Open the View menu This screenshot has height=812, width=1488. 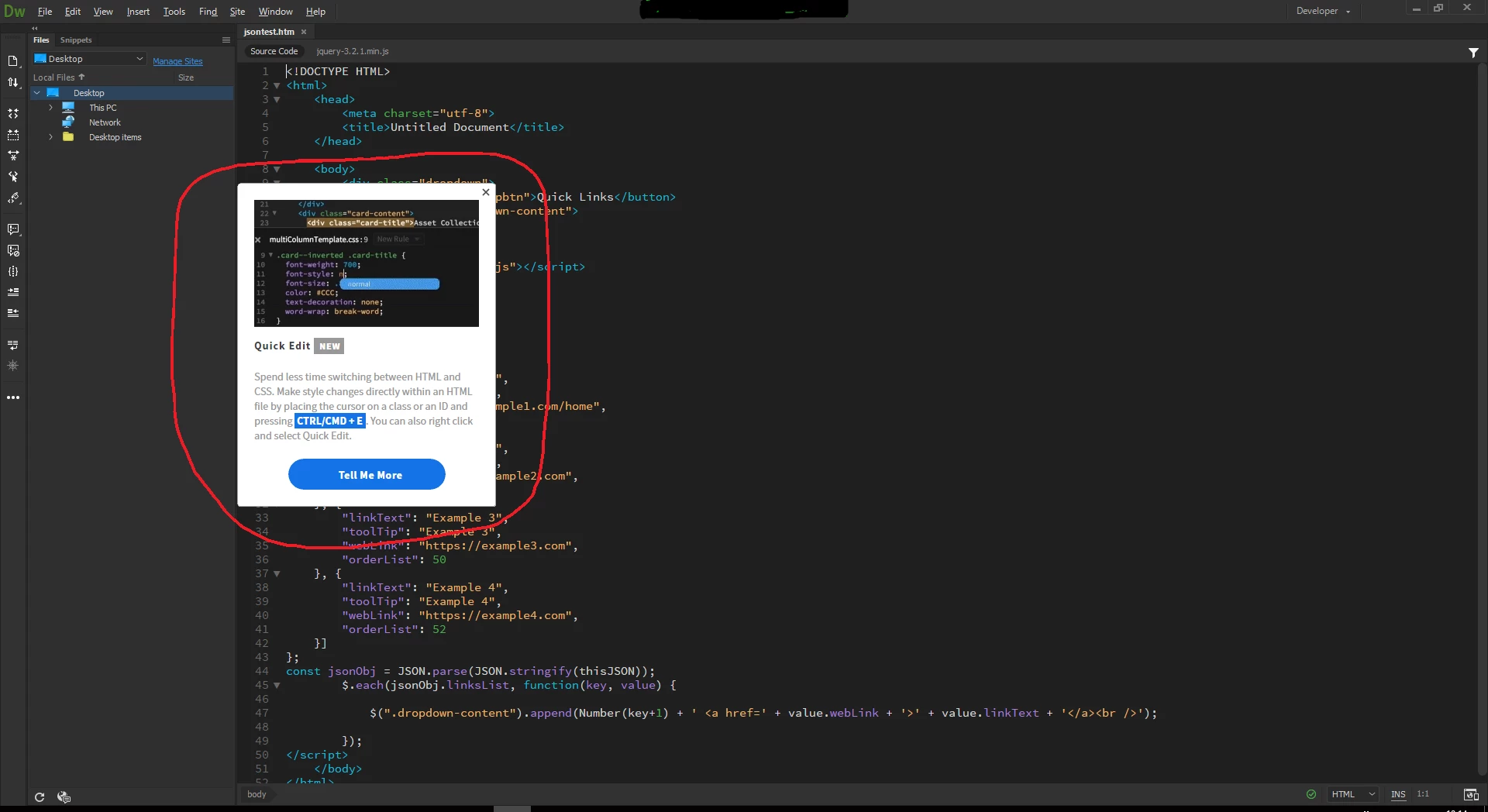(103, 12)
